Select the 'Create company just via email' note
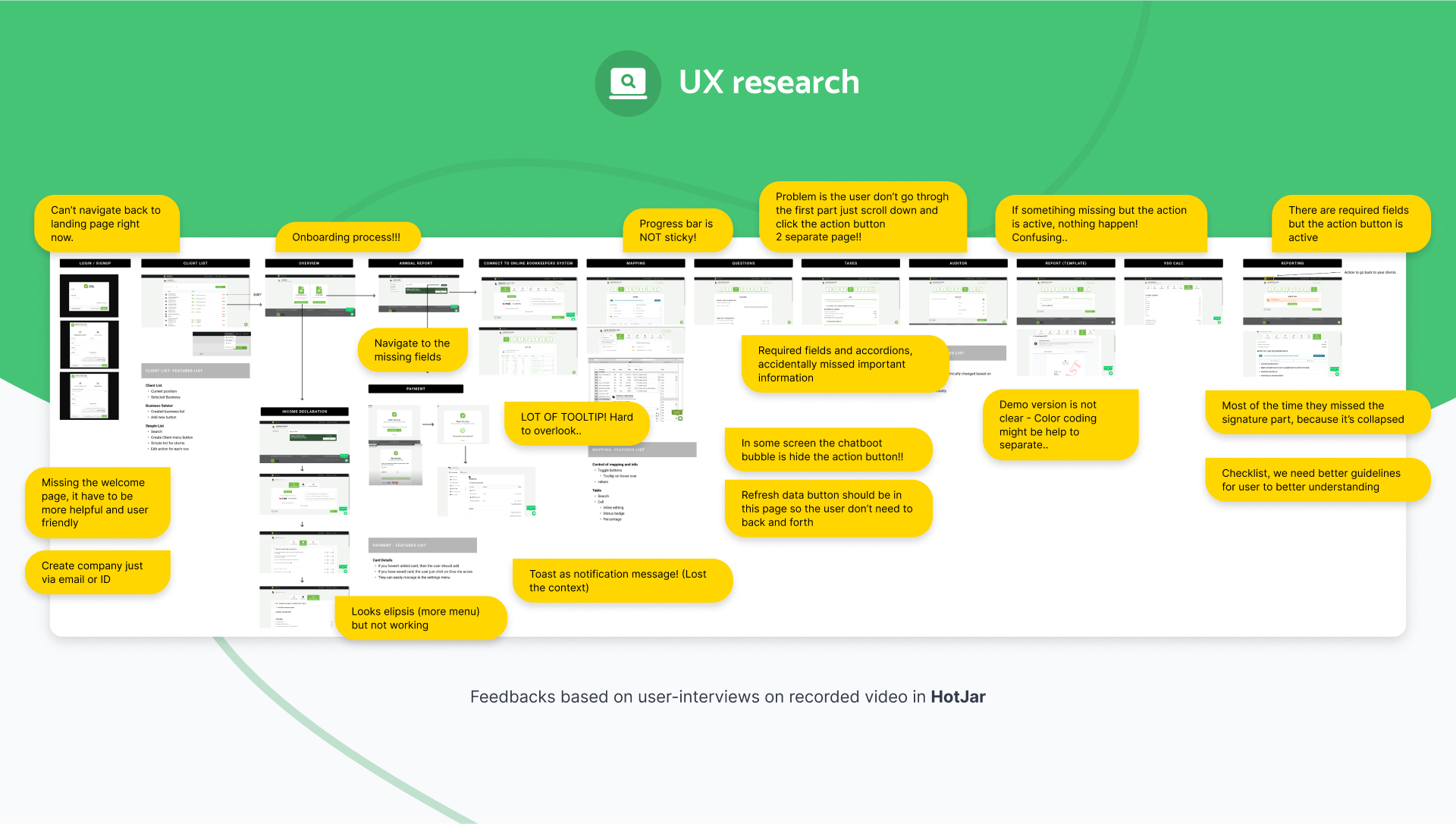Viewport: 1456px width, 824px height. pyautogui.click(x=98, y=572)
